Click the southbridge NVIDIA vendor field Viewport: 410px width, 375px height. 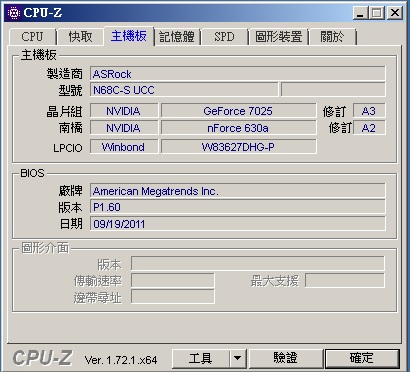click(x=124, y=128)
